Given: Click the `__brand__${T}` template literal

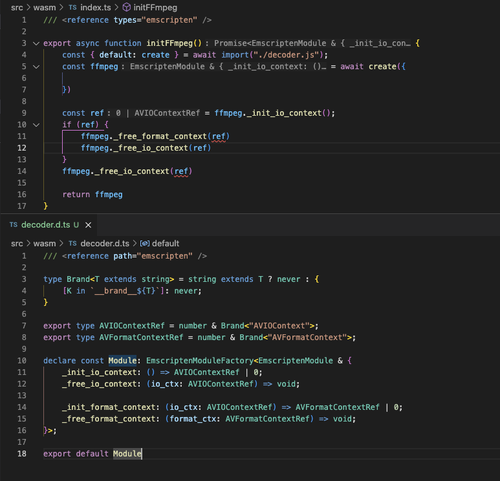Looking at the screenshot, I should tap(125, 291).
